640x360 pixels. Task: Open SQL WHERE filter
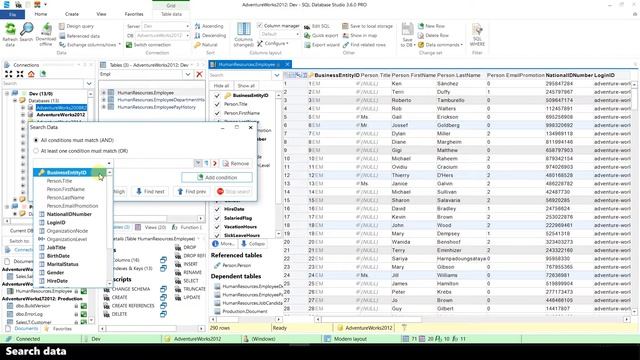(477, 35)
